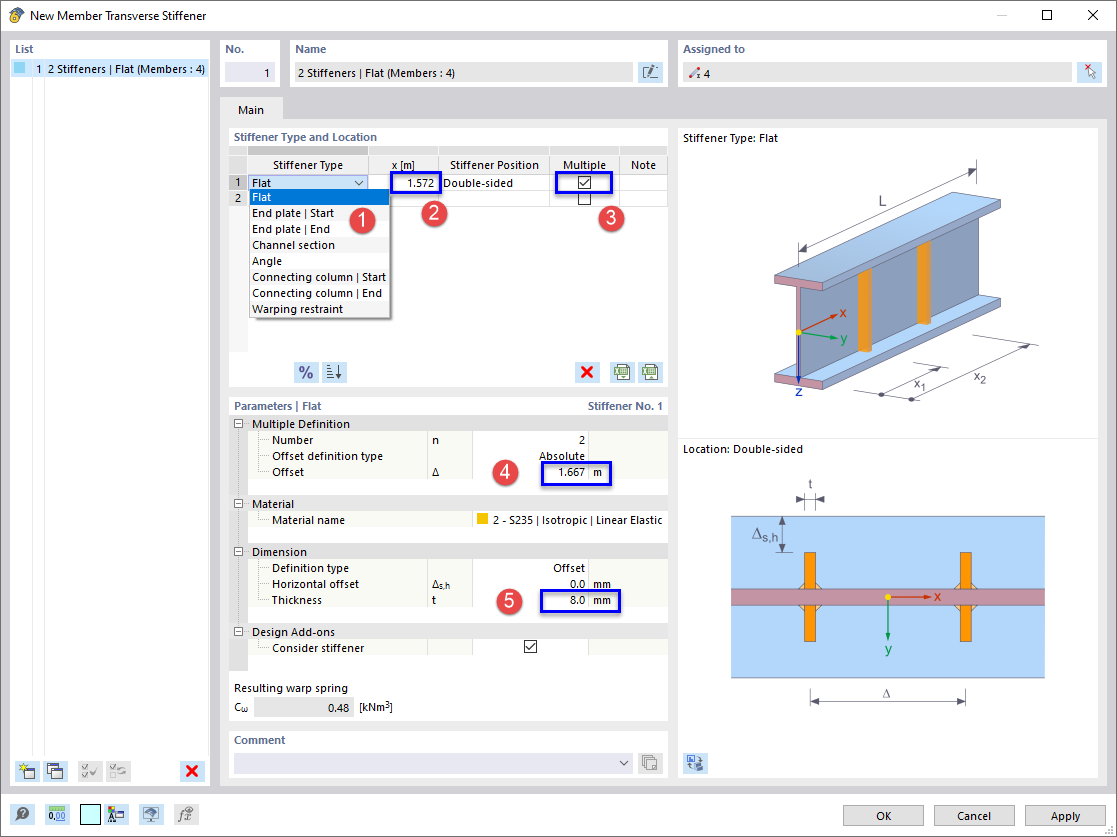
Task: Select the 2 Stiffeners entry in the List
Action: (110, 67)
